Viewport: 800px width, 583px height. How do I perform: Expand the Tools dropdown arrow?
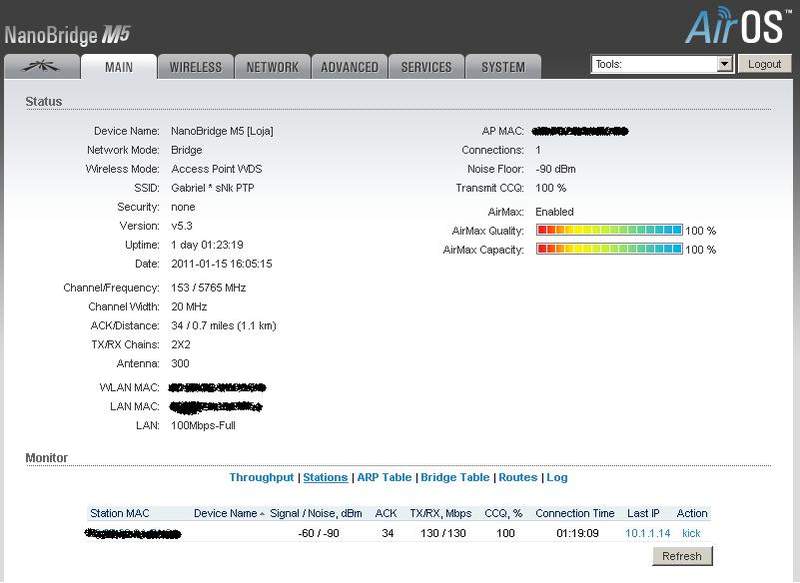[x=724, y=64]
